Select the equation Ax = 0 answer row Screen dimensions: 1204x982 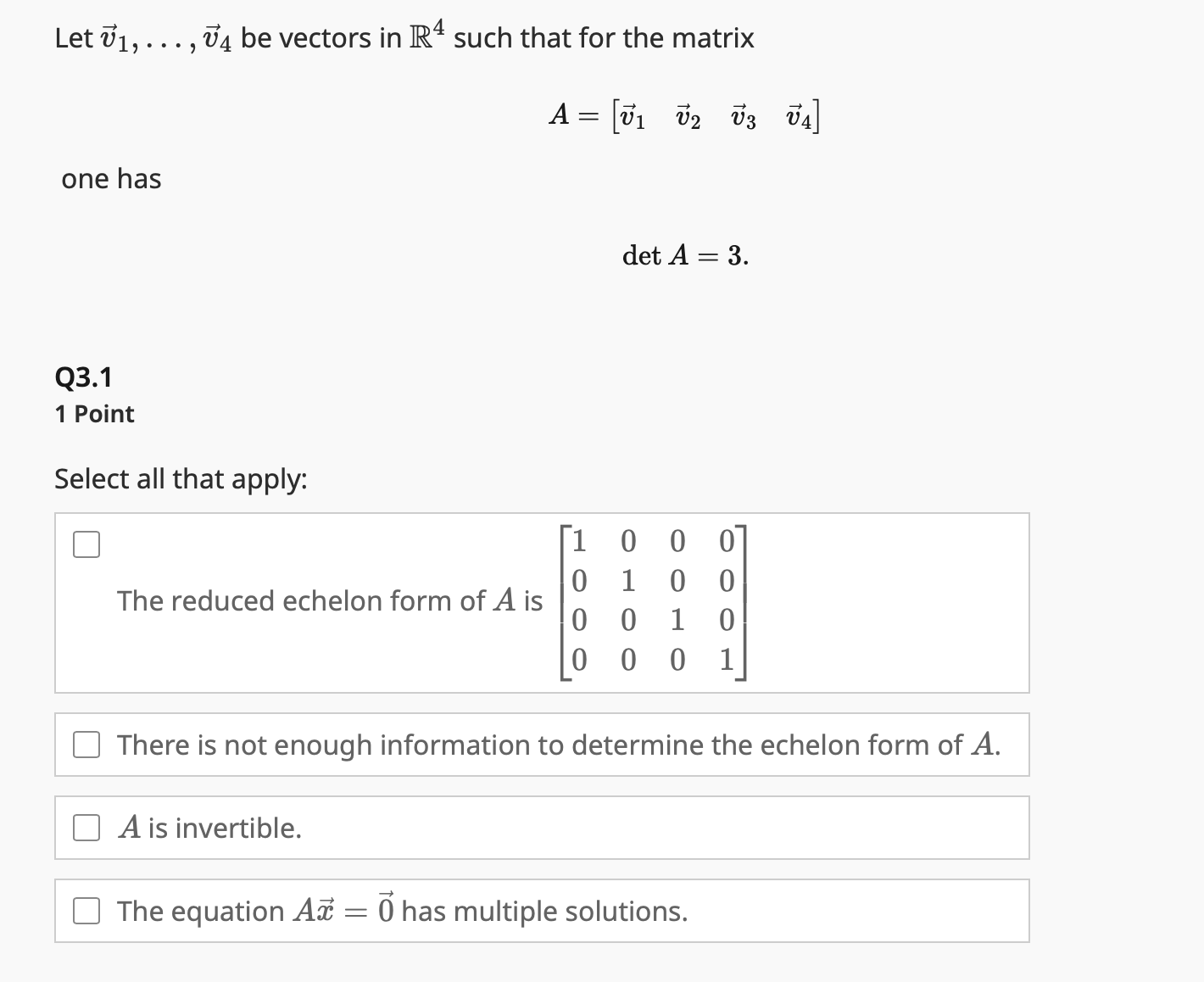(541, 911)
